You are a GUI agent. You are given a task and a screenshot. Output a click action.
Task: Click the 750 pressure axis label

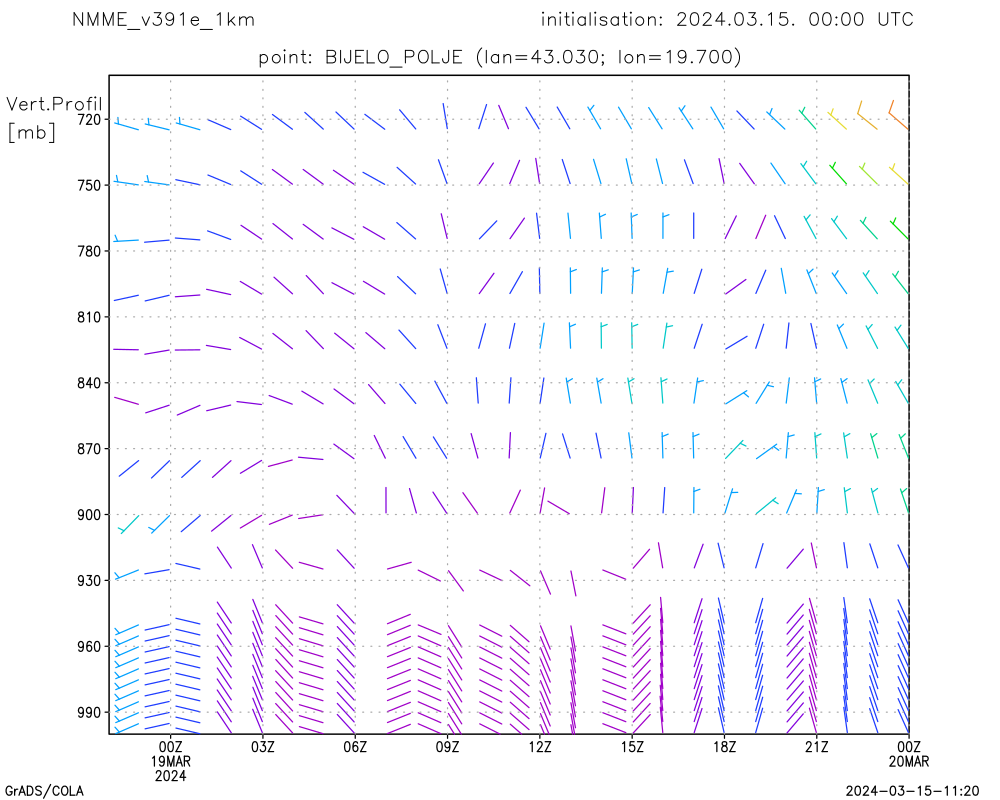click(89, 185)
